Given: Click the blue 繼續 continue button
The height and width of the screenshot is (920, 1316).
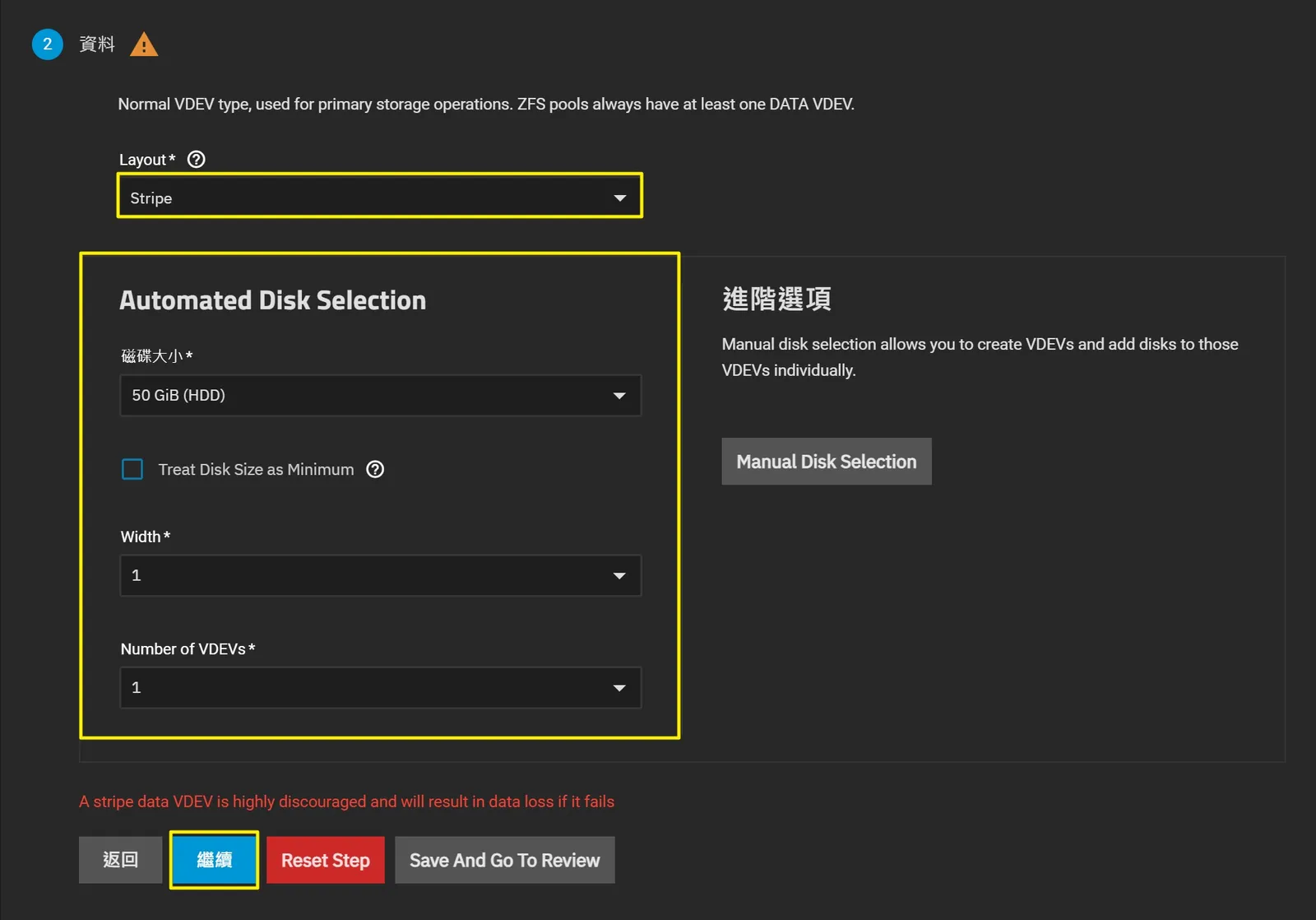Looking at the screenshot, I should pos(214,860).
